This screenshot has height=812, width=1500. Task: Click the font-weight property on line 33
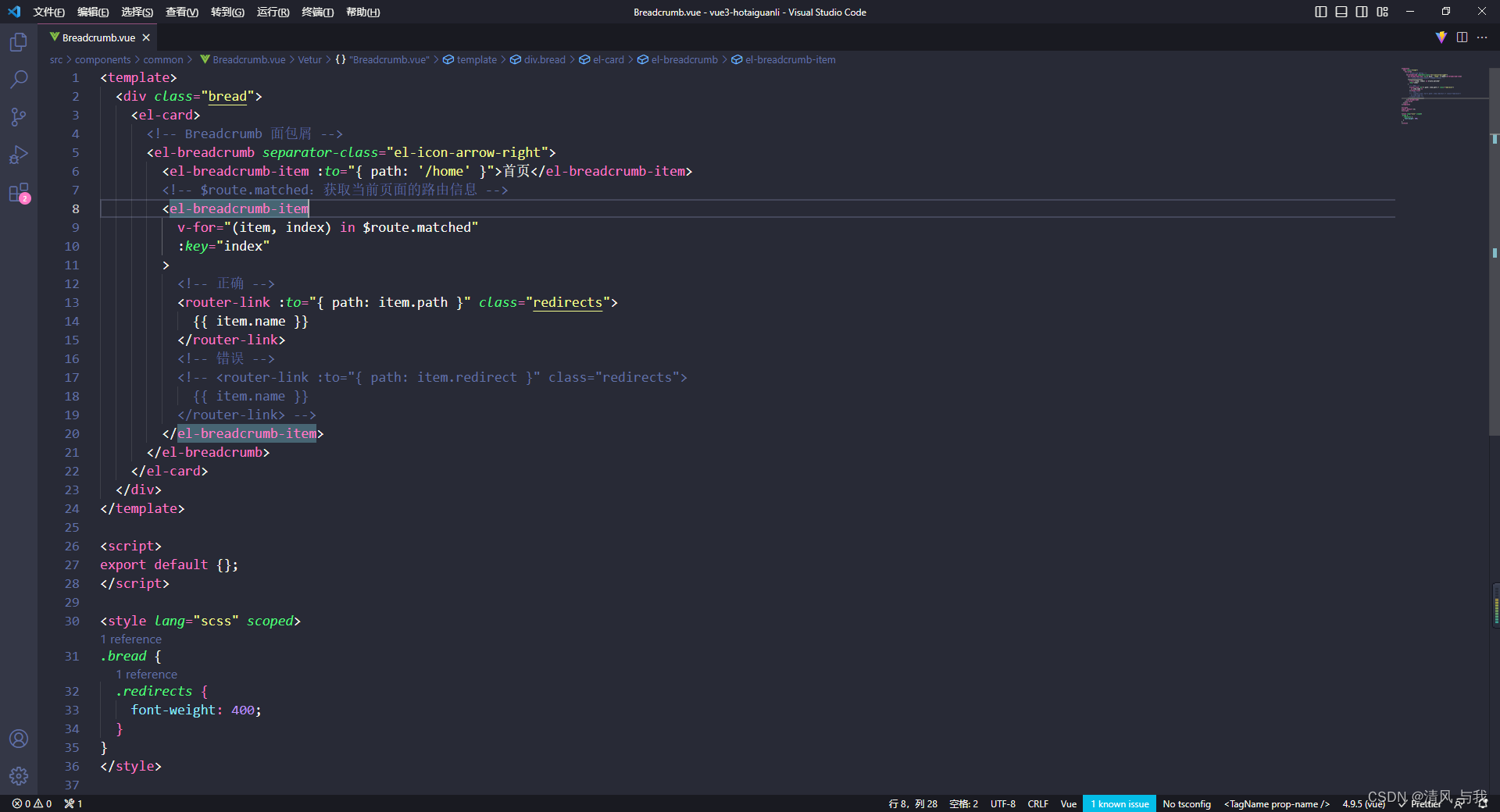(x=173, y=710)
